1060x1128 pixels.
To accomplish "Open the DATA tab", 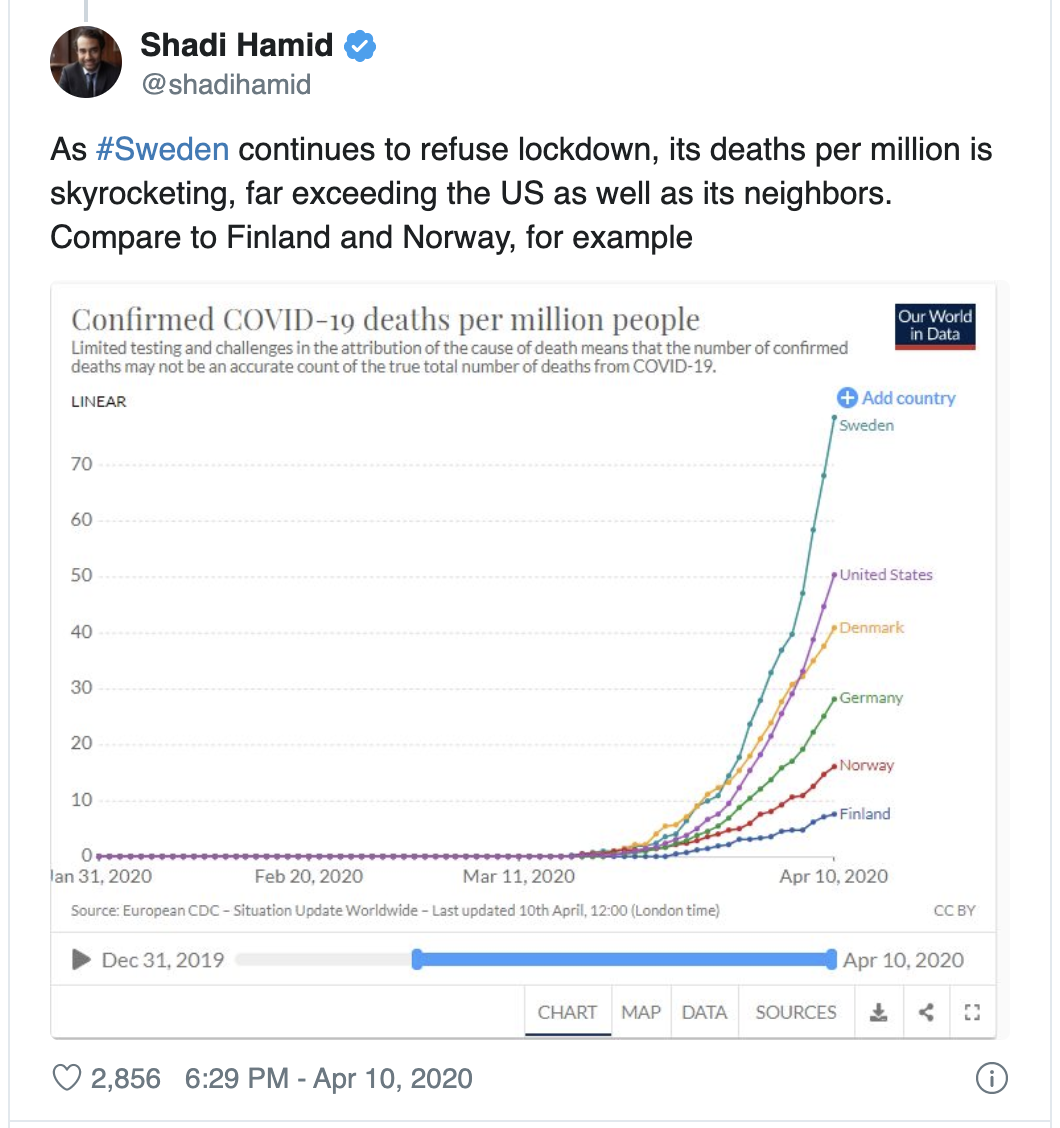I will (x=704, y=1012).
